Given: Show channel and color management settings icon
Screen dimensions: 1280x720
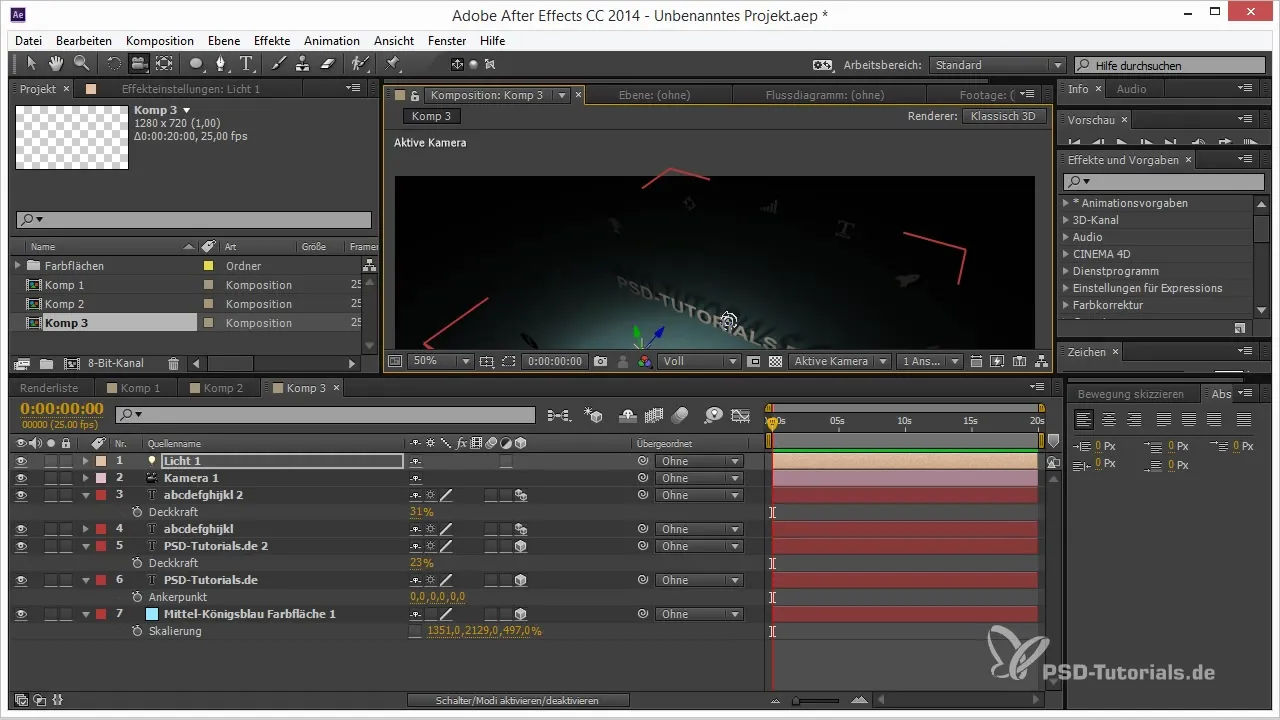Looking at the screenshot, I should pyautogui.click(x=644, y=361).
